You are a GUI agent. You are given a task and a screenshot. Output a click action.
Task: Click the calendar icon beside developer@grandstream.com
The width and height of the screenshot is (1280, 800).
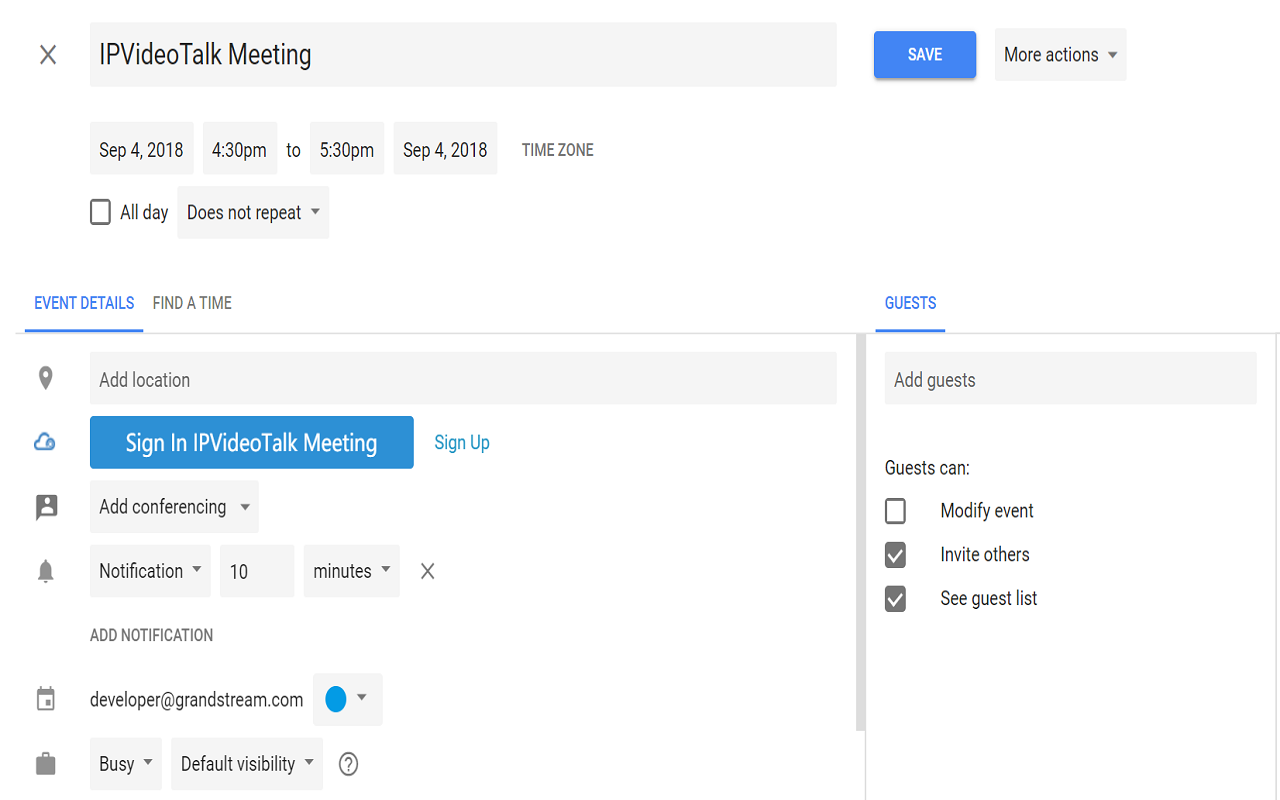(45, 699)
